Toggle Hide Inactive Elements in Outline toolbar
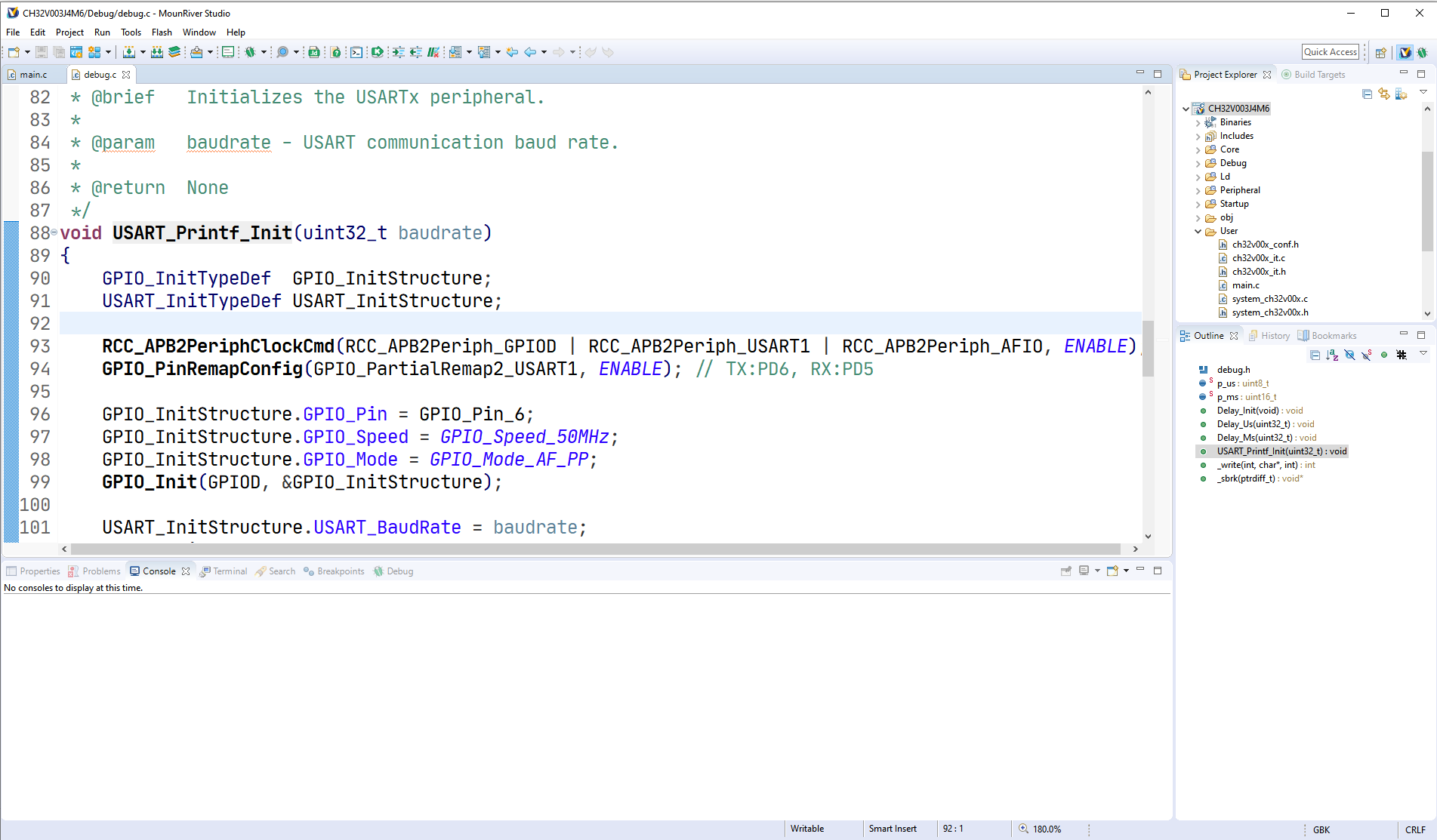The width and height of the screenshot is (1437, 840). [x=1402, y=355]
